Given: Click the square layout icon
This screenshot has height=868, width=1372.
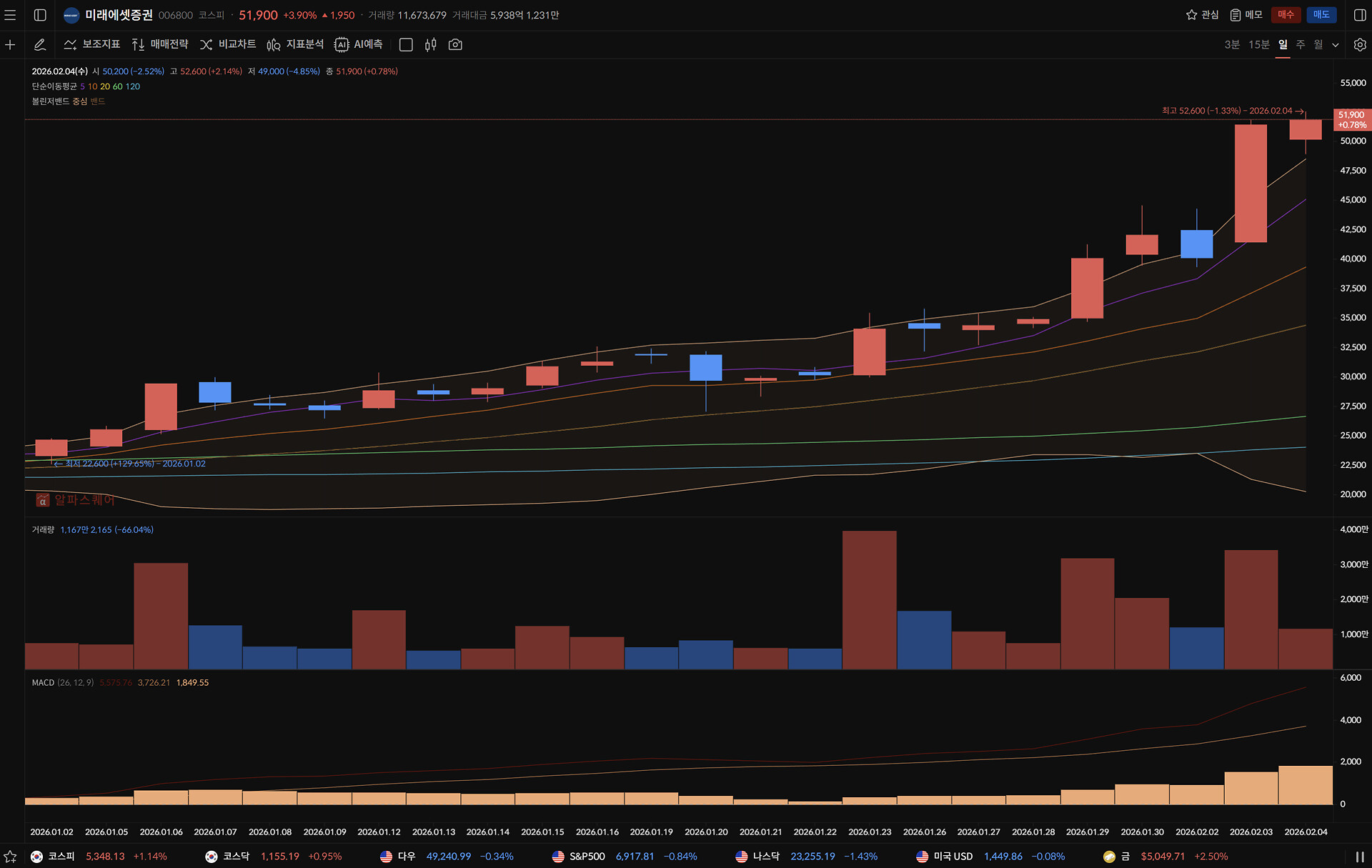Looking at the screenshot, I should coord(406,44).
